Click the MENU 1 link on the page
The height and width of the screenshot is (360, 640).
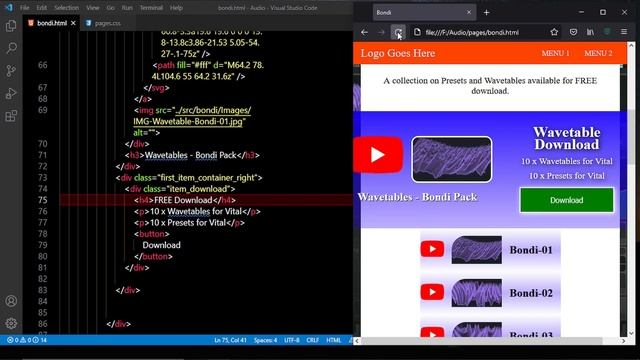click(x=556, y=53)
